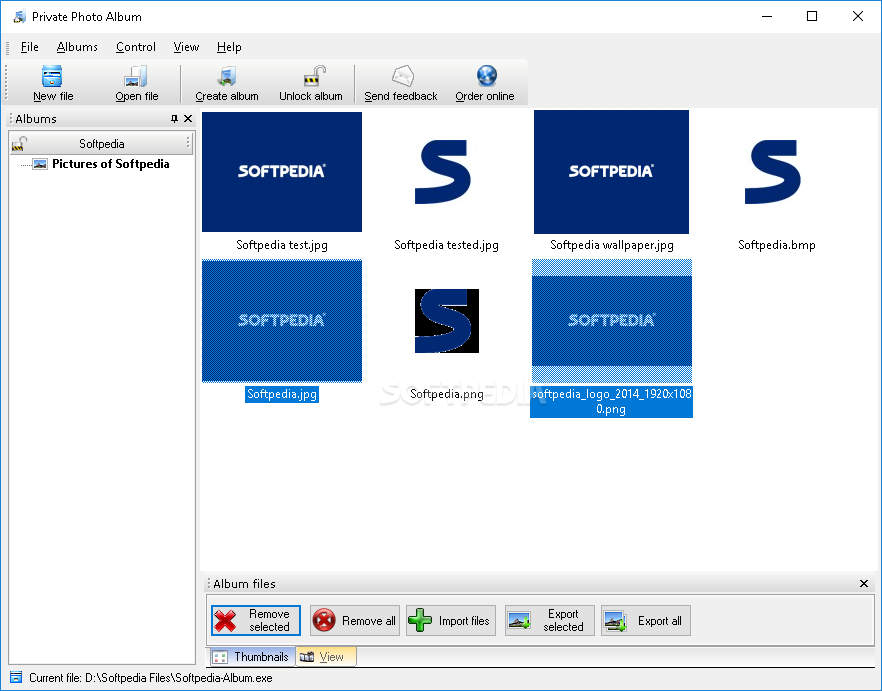Viewport: 882px width, 691px height.
Task: Click the Open file toolbar icon
Action: click(136, 76)
